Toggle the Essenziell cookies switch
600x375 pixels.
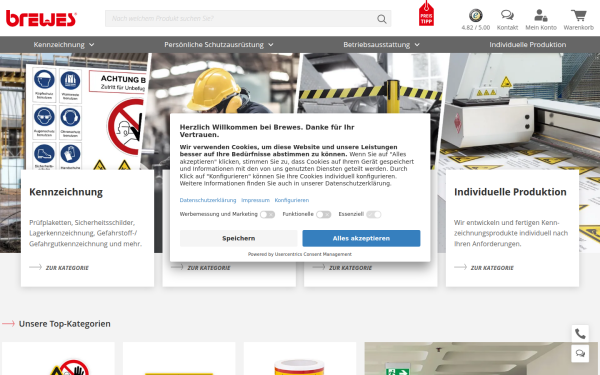tap(373, 215)
